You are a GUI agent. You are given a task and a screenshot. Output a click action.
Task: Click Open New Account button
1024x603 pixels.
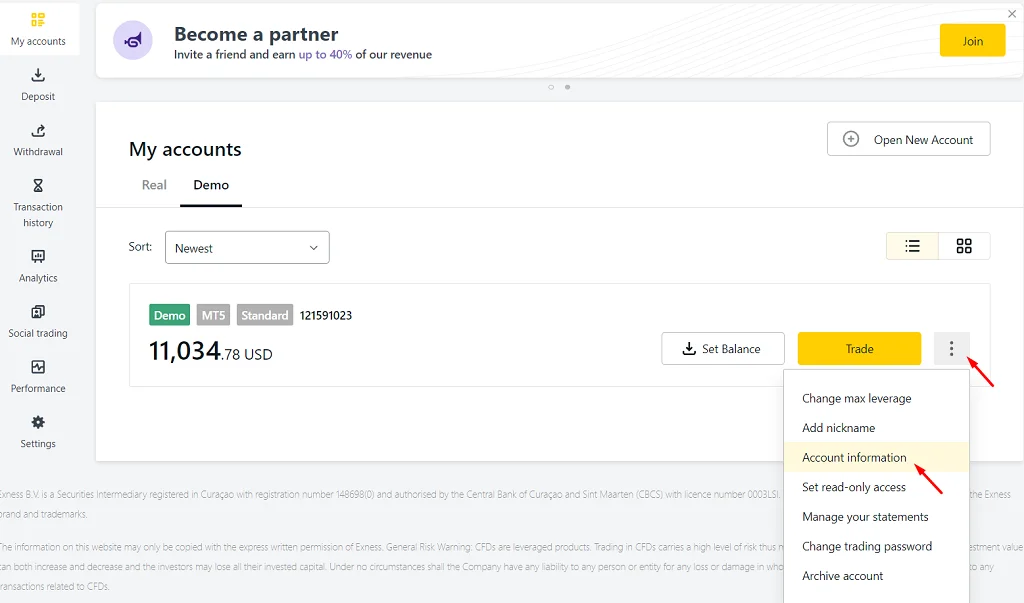click(x=908, y=140)
